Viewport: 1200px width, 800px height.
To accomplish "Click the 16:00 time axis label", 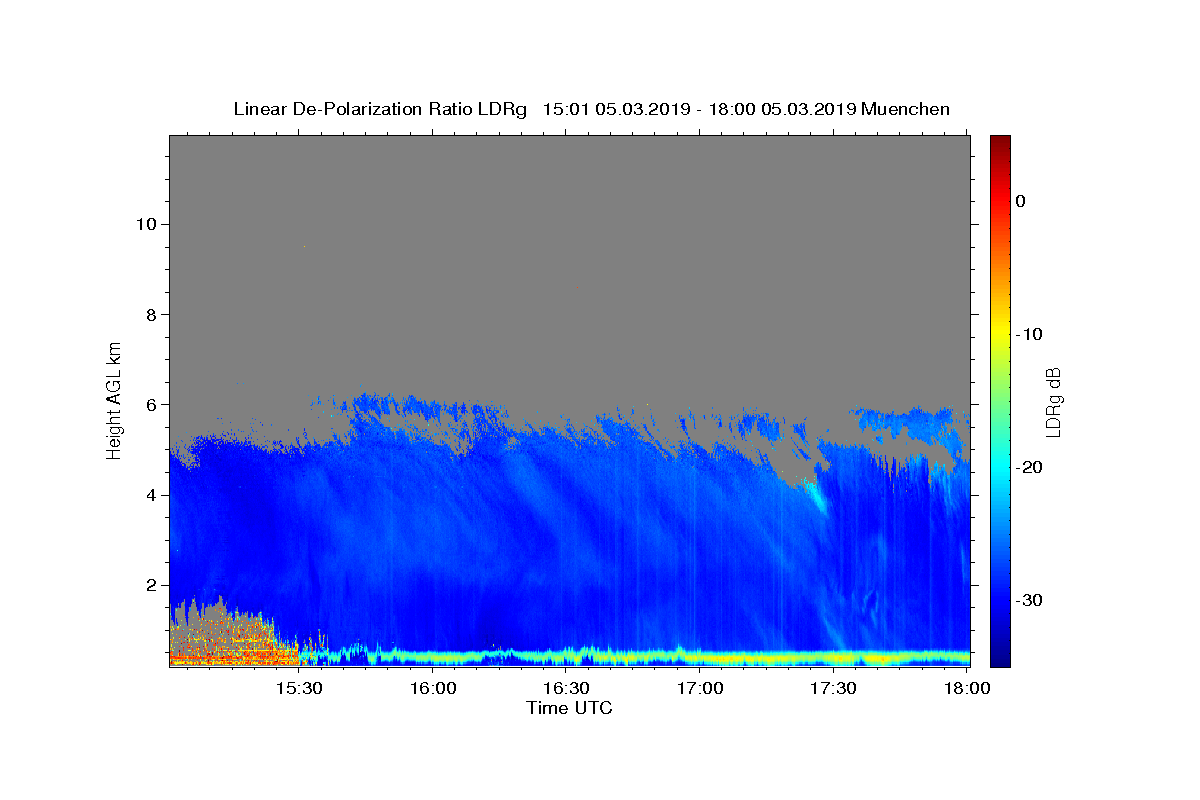I will click(x=432, y=688).
